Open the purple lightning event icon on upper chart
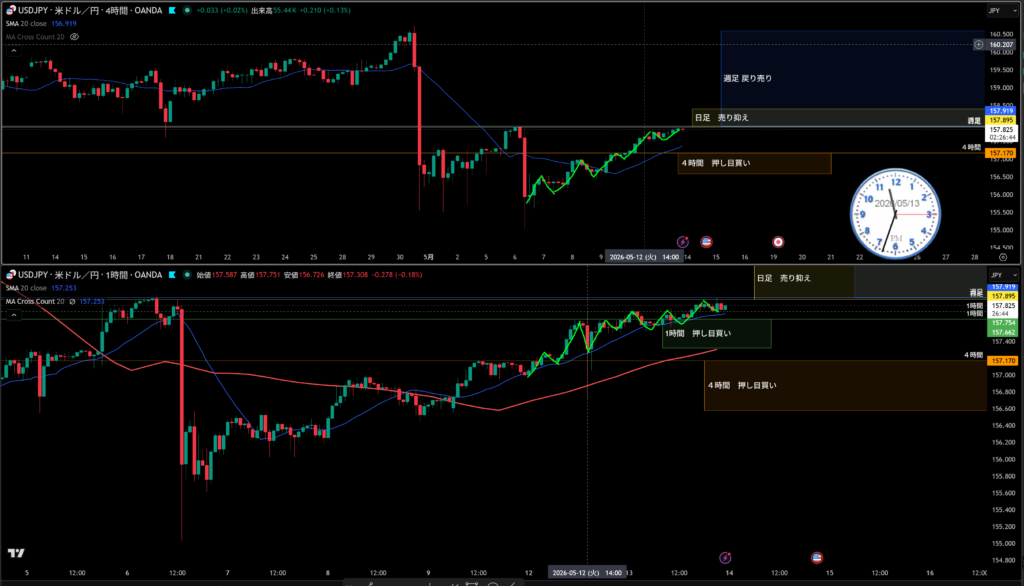 coord(682,242)
